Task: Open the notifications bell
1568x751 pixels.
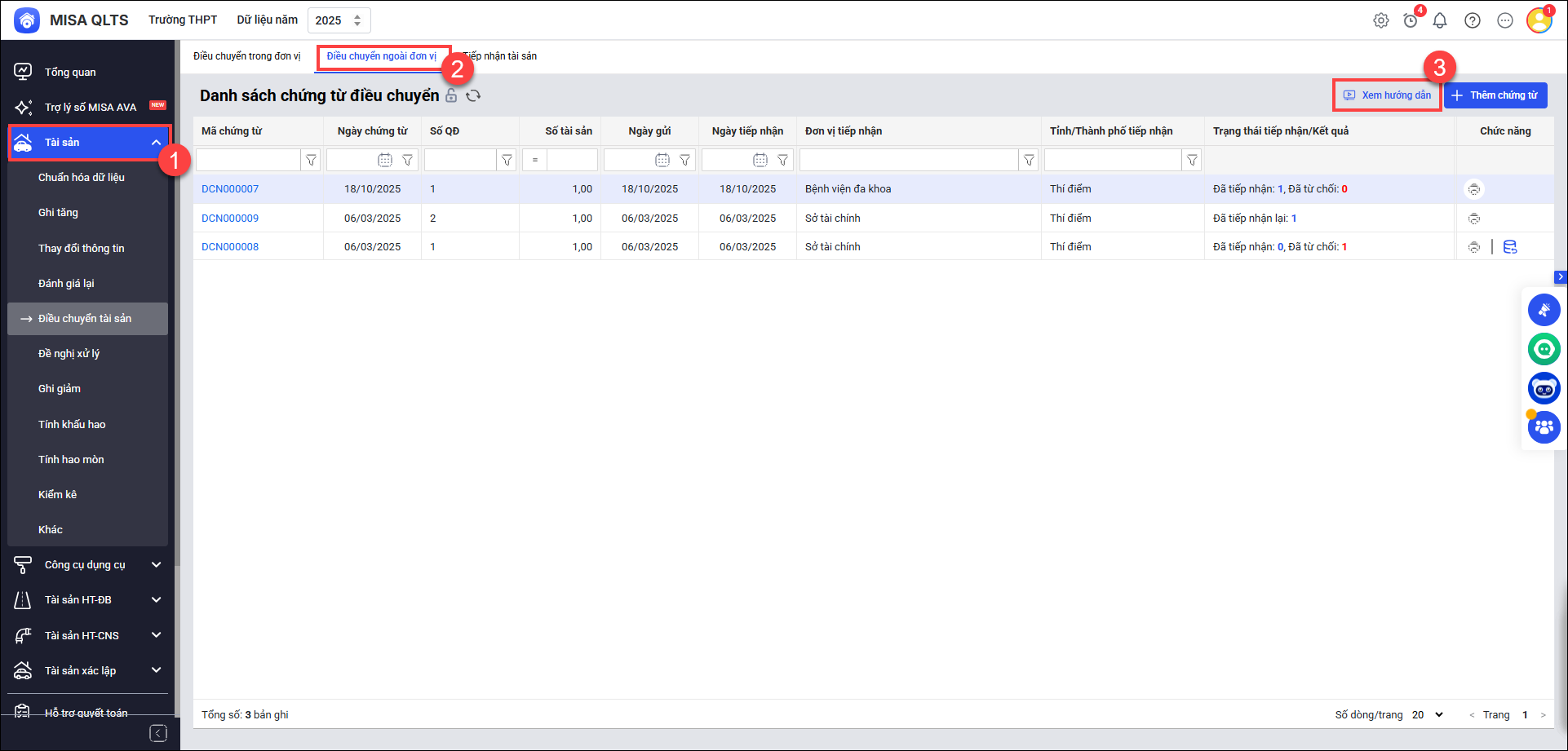Action: (x=1440, y=20)
